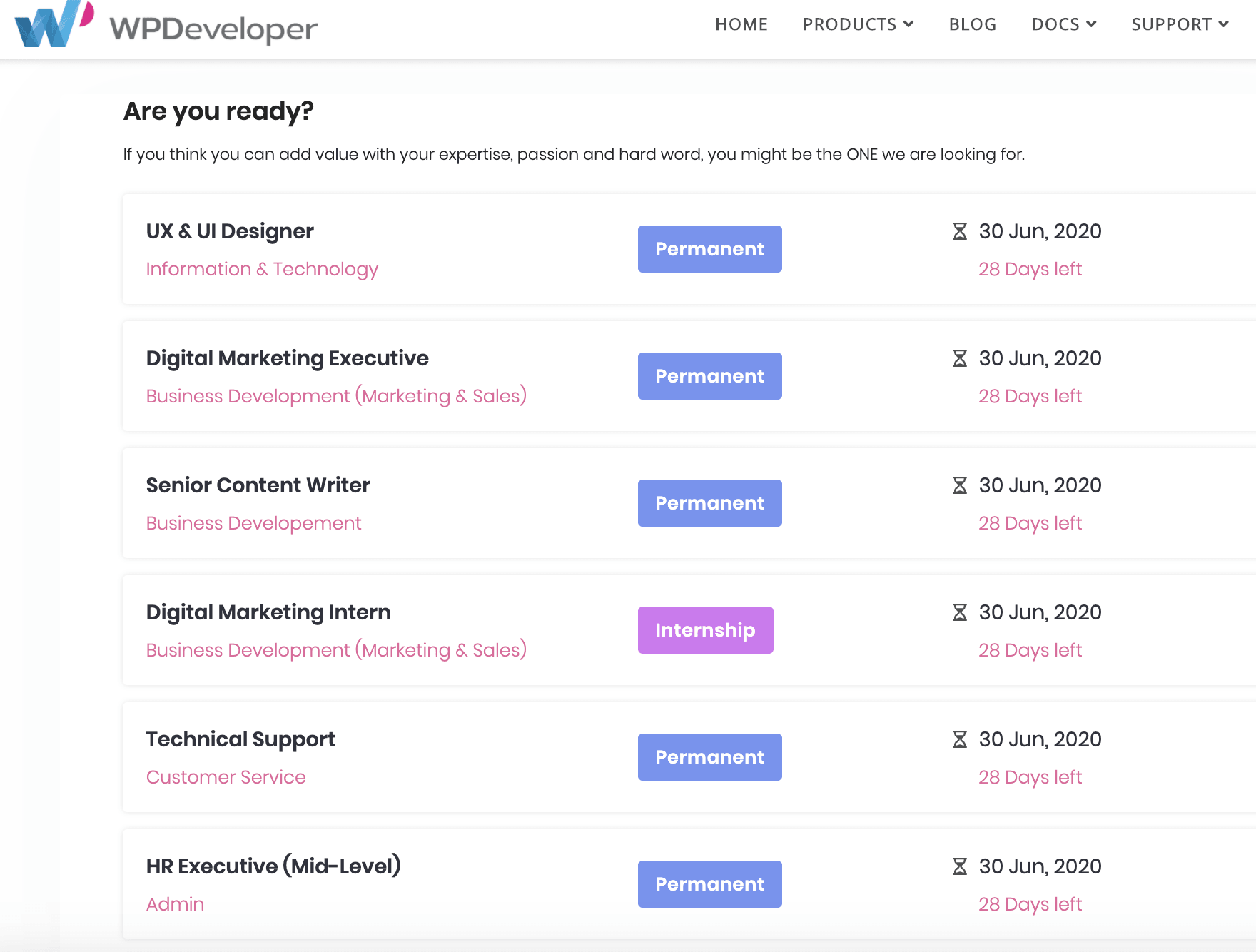
Task: Click the WPDeveloper logo icon
Action: 54,24
